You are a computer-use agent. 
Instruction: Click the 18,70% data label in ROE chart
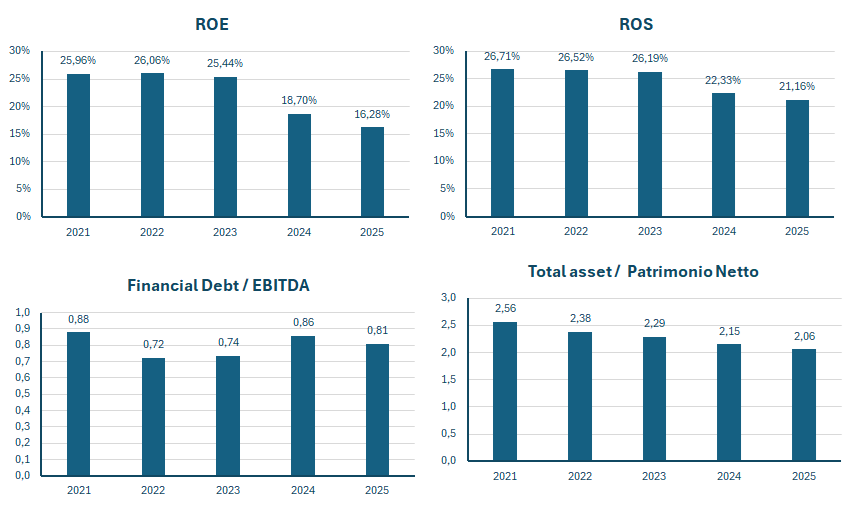[x=298, y=102]
